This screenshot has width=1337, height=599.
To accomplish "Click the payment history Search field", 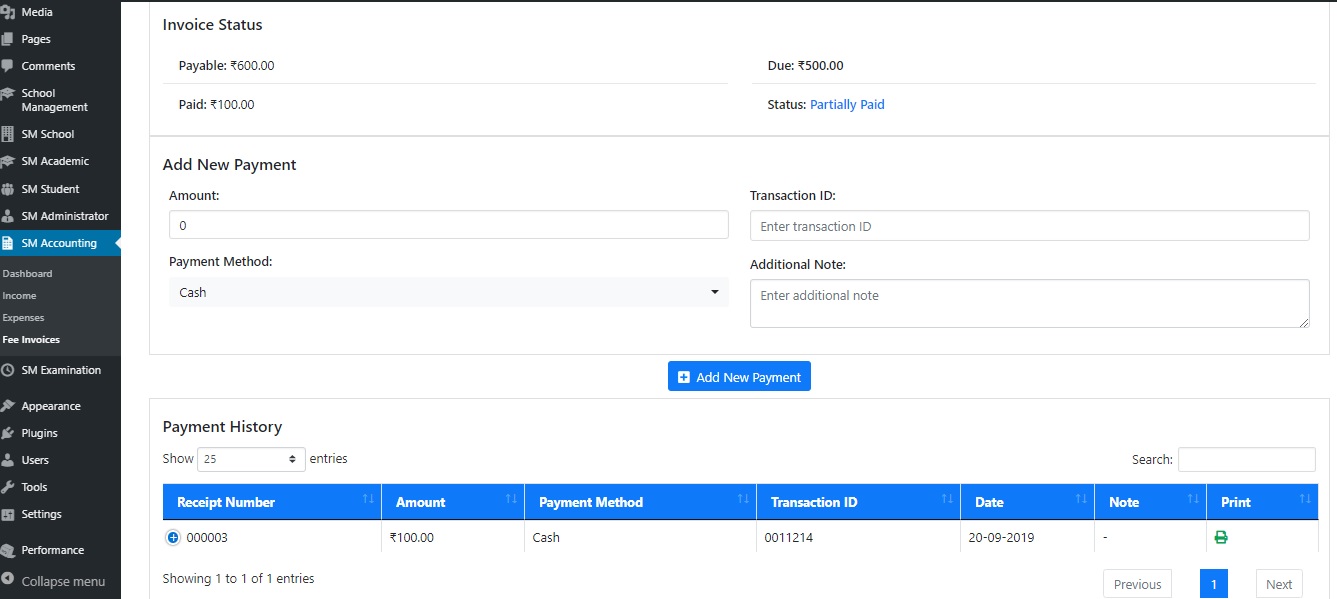I will [x=1247, y=459].
